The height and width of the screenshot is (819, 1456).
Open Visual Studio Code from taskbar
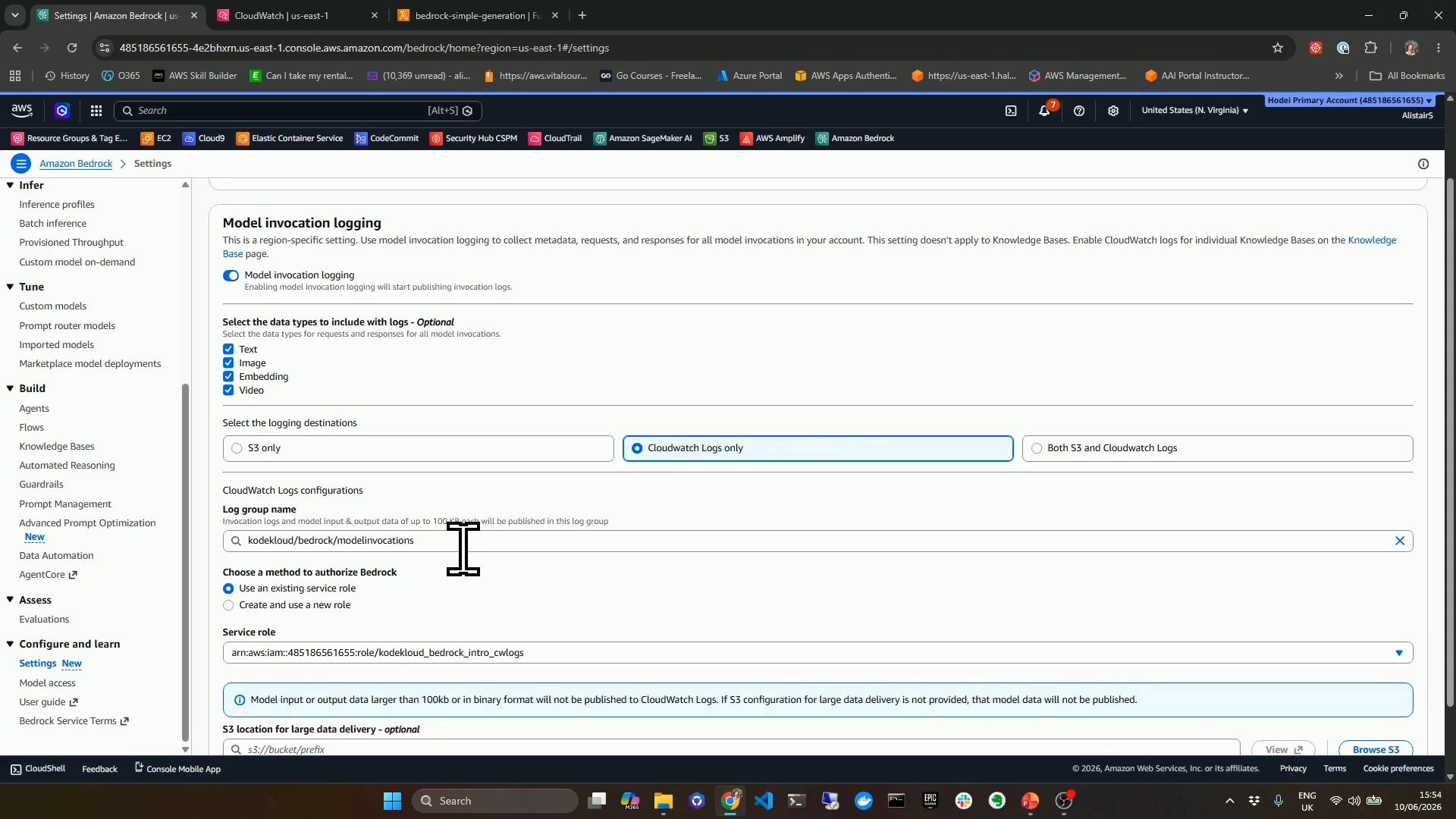[x=764, y=801]
